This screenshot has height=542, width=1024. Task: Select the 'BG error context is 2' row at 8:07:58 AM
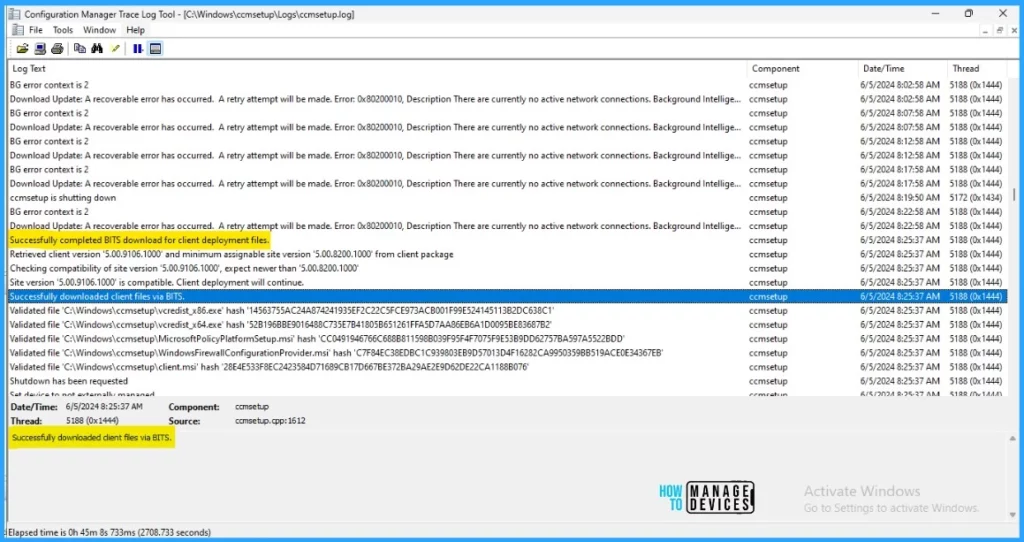507,113
